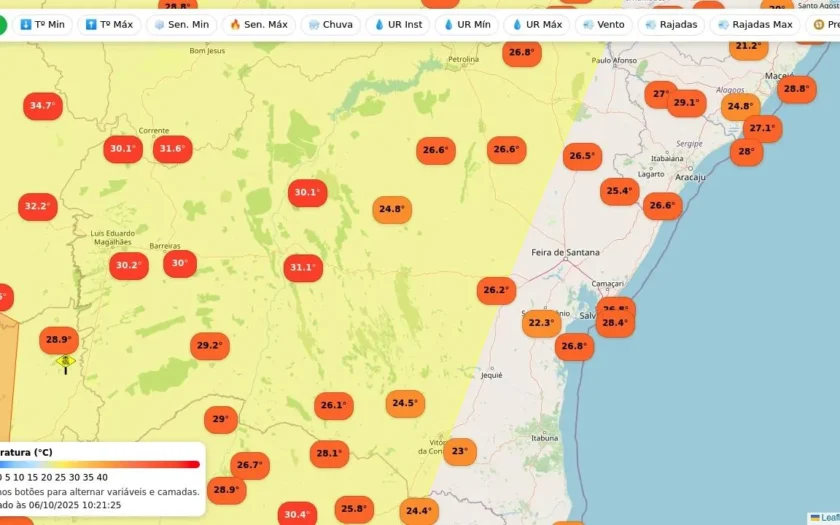
Task: Show the Rajadas Max layer
Action: point(755,25)
